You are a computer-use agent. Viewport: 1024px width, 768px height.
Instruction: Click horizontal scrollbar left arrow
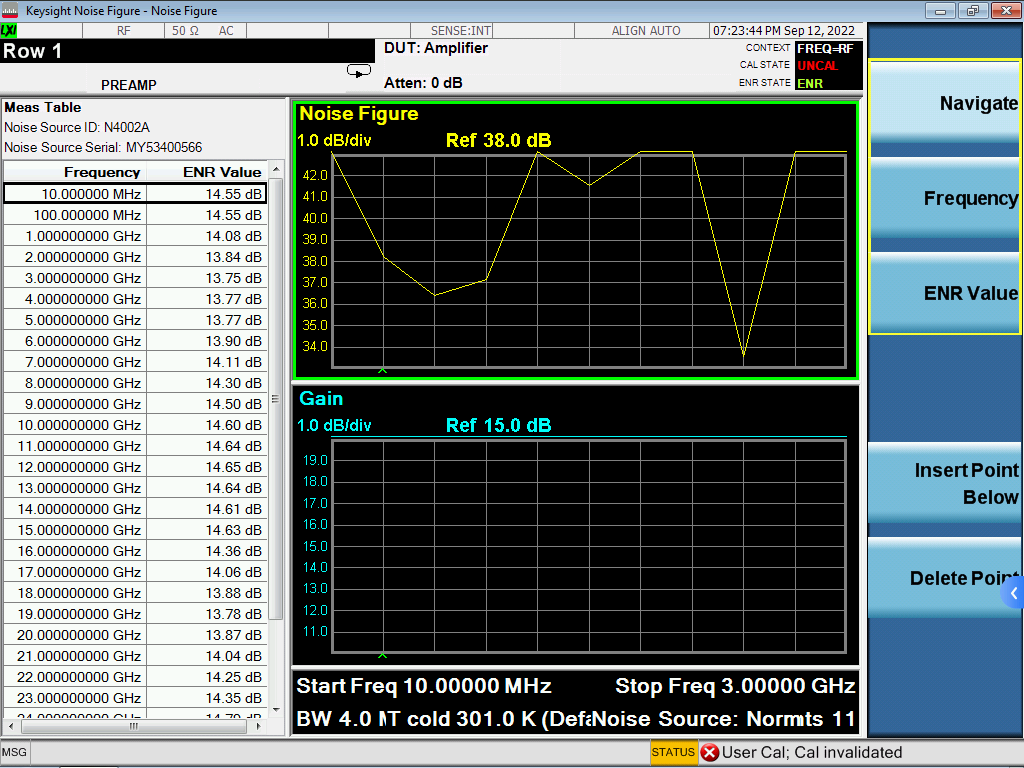click(x=10, y=726)
